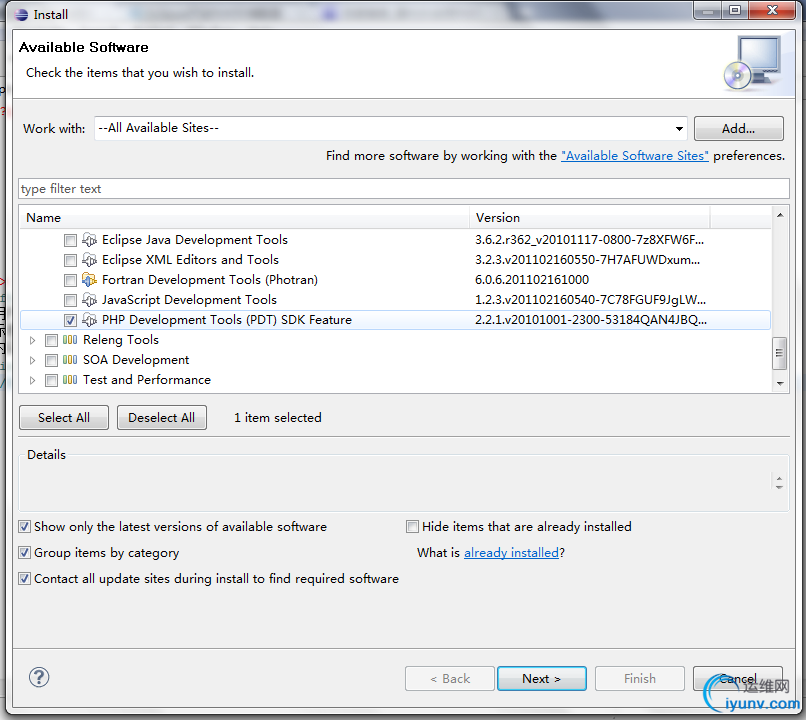Click the version cell starting 1.2.3.v201102160540

[591, 300]
